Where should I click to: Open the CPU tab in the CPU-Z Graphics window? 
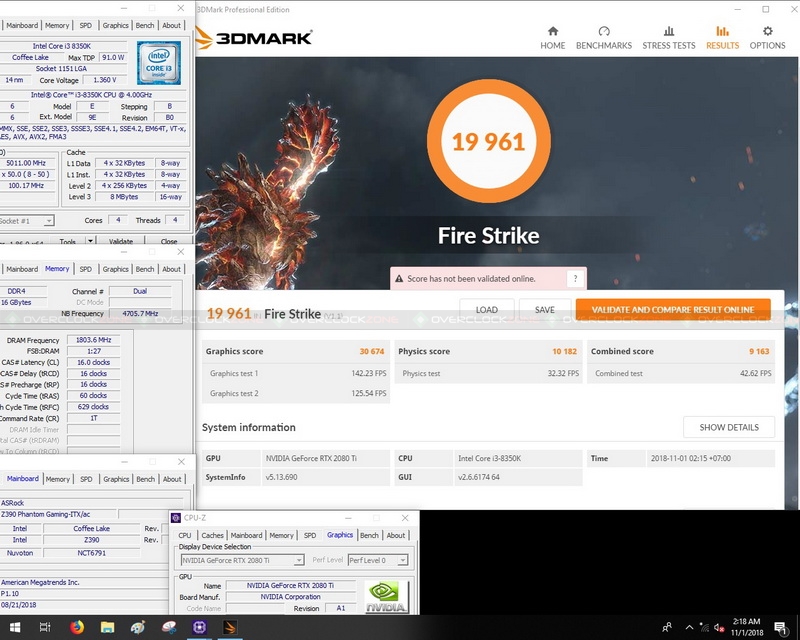185,535
